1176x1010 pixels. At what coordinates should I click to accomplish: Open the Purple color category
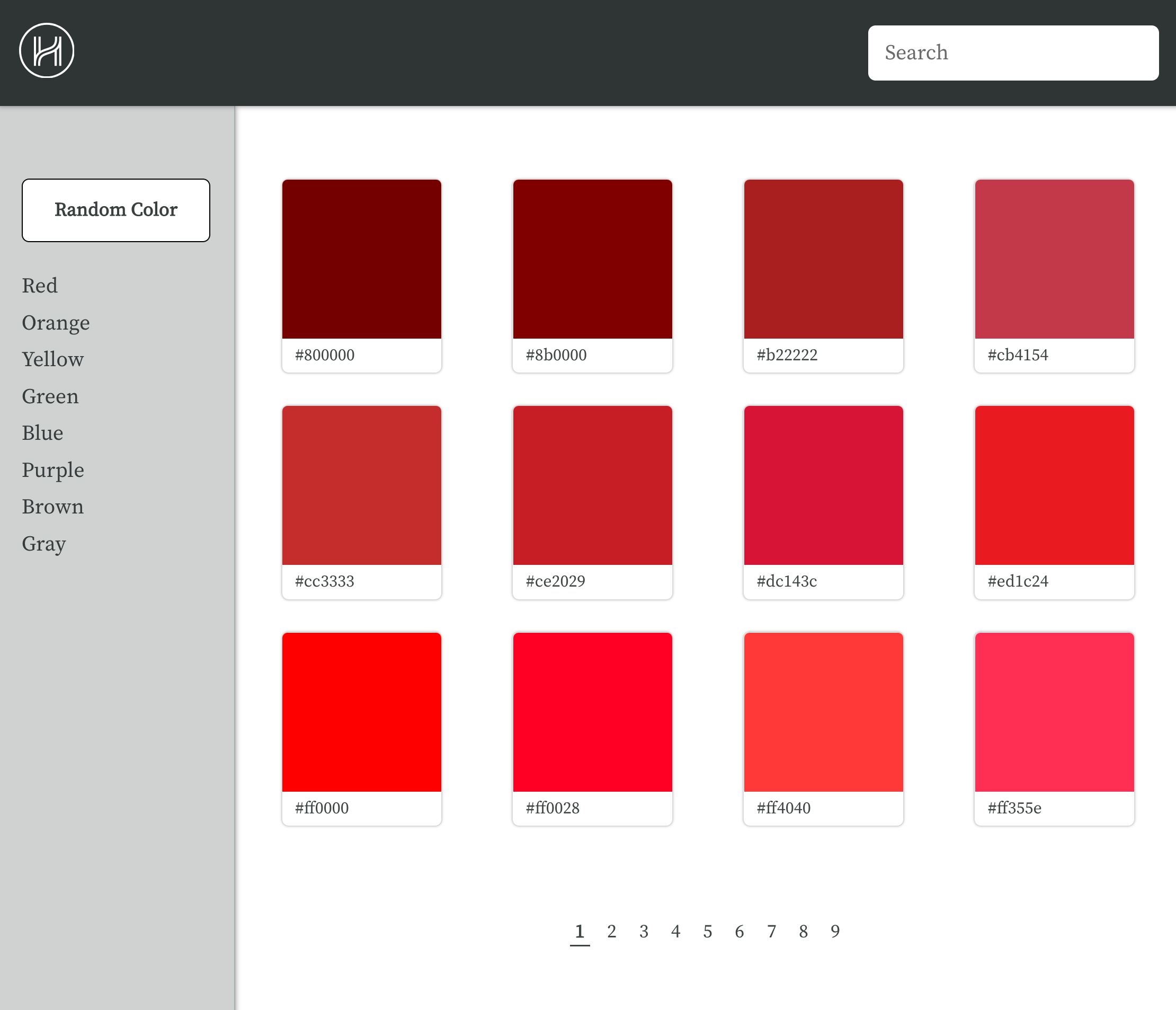[x=53, y=470]
